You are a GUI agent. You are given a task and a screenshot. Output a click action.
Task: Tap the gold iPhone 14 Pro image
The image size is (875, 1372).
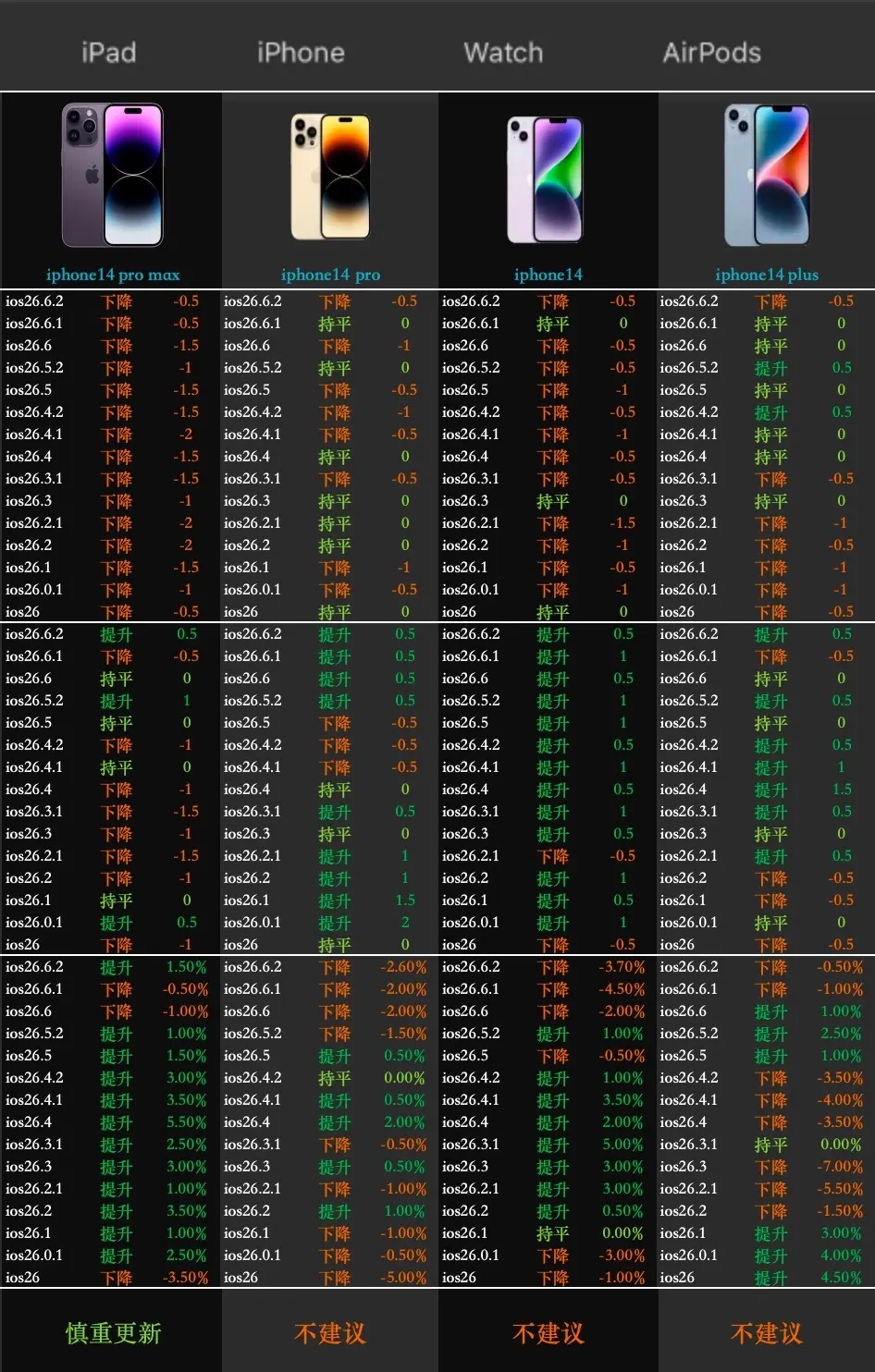(330, 178)
